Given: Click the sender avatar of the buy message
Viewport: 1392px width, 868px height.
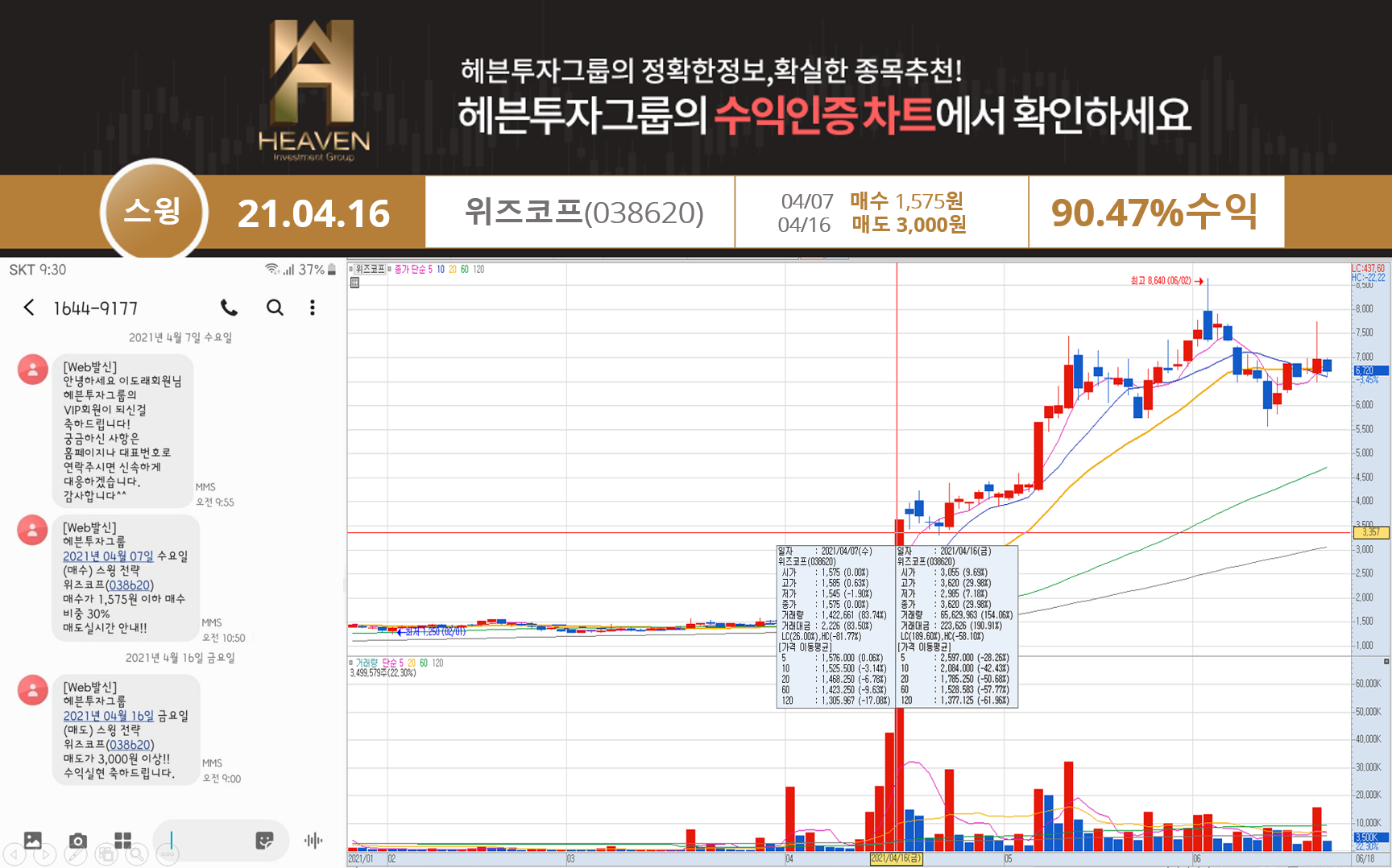Looking at the screenshot, I should (33, 530).
